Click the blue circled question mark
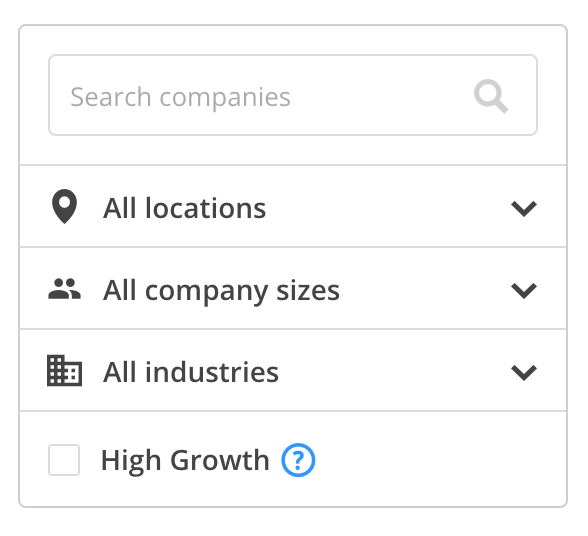The image size is (588, 536). pos(298,460)
